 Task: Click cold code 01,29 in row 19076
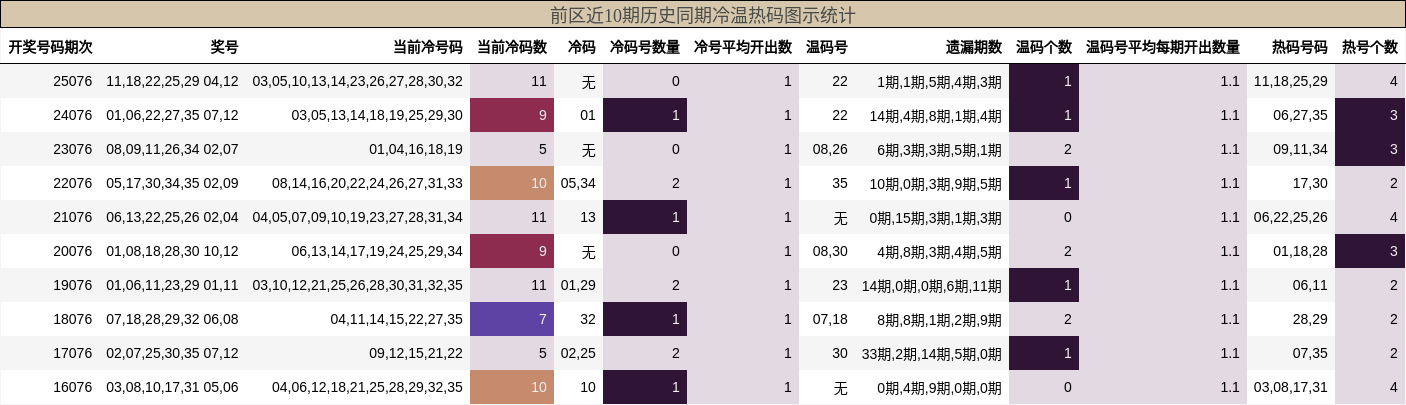point(578,286)
